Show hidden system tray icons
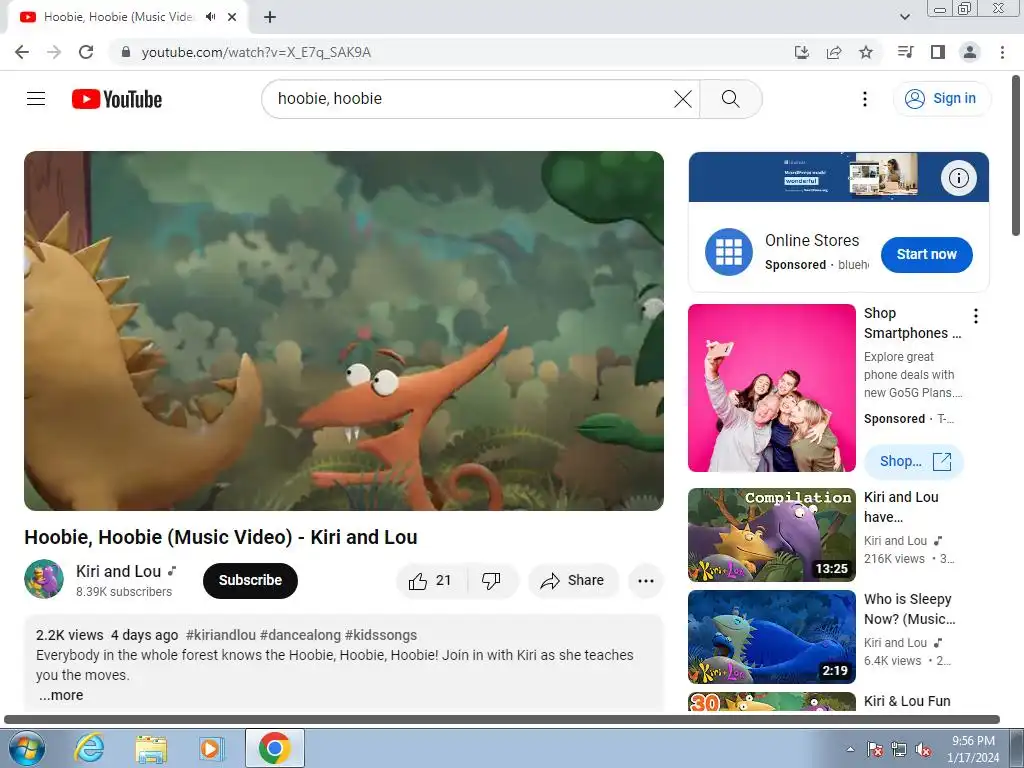The image size is (1024, 768). [850, 749]
